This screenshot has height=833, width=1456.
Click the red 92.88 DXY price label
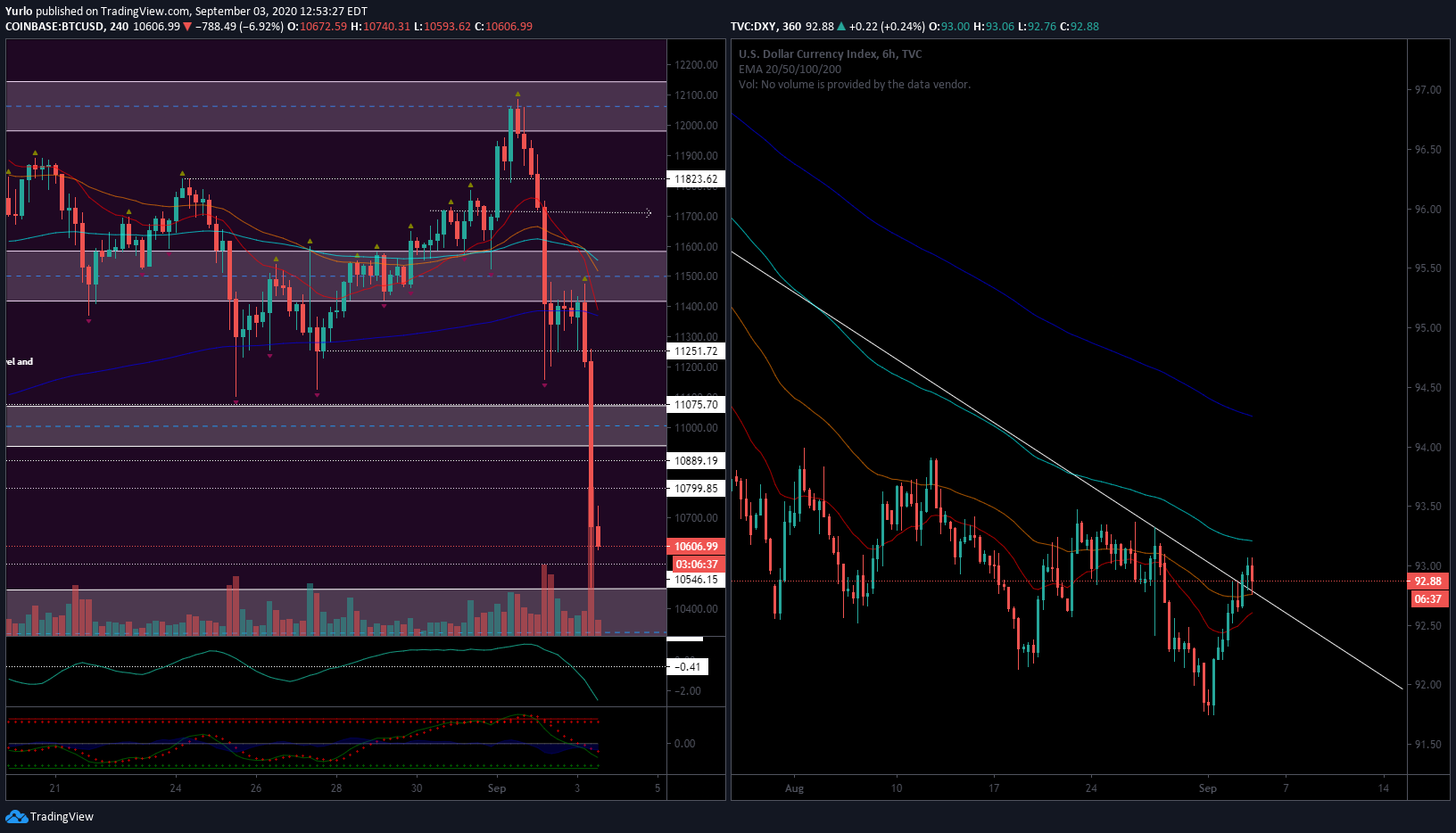click(x=1427, y=581)
